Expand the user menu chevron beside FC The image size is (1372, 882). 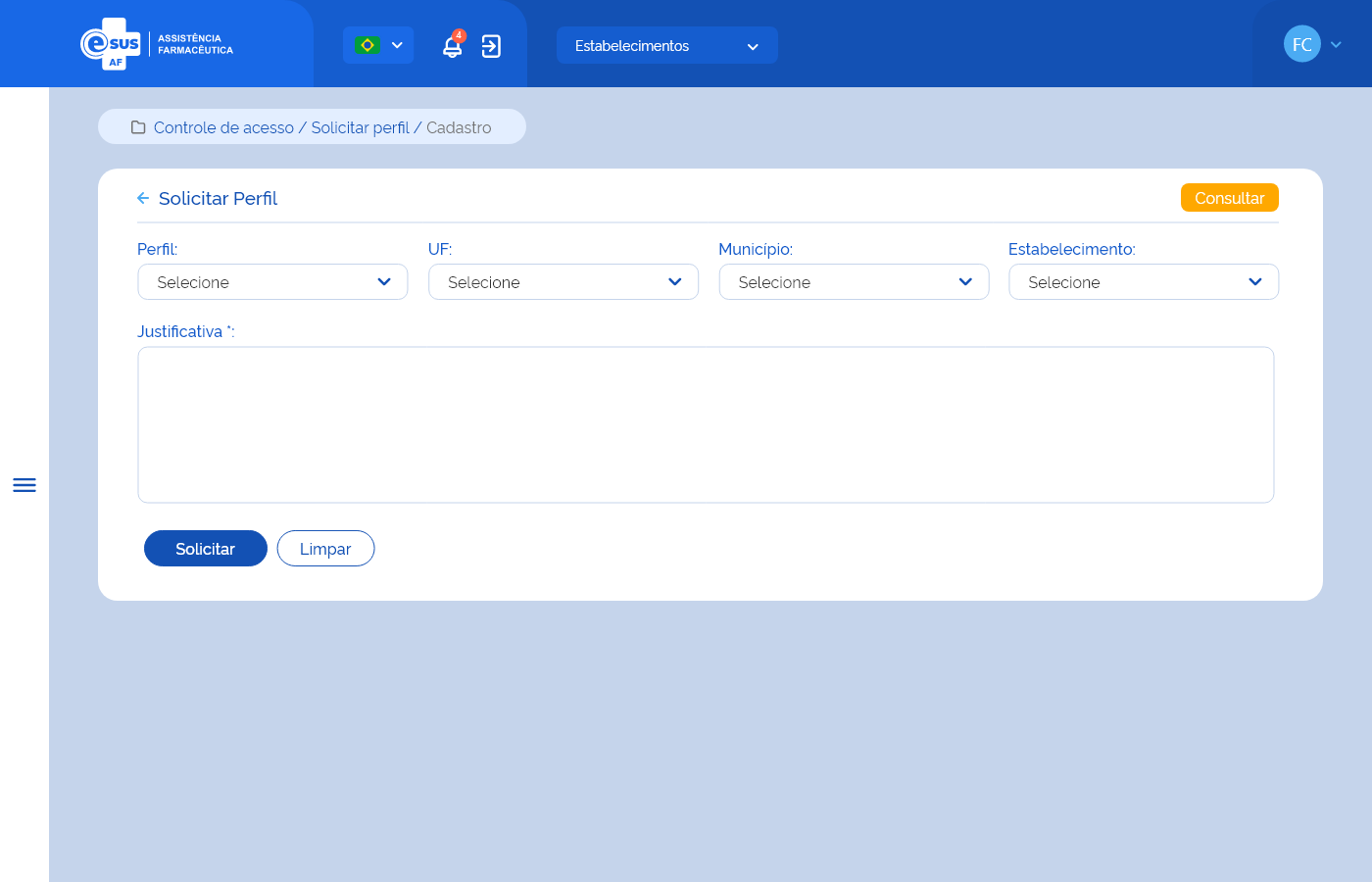click(1336, 45)
